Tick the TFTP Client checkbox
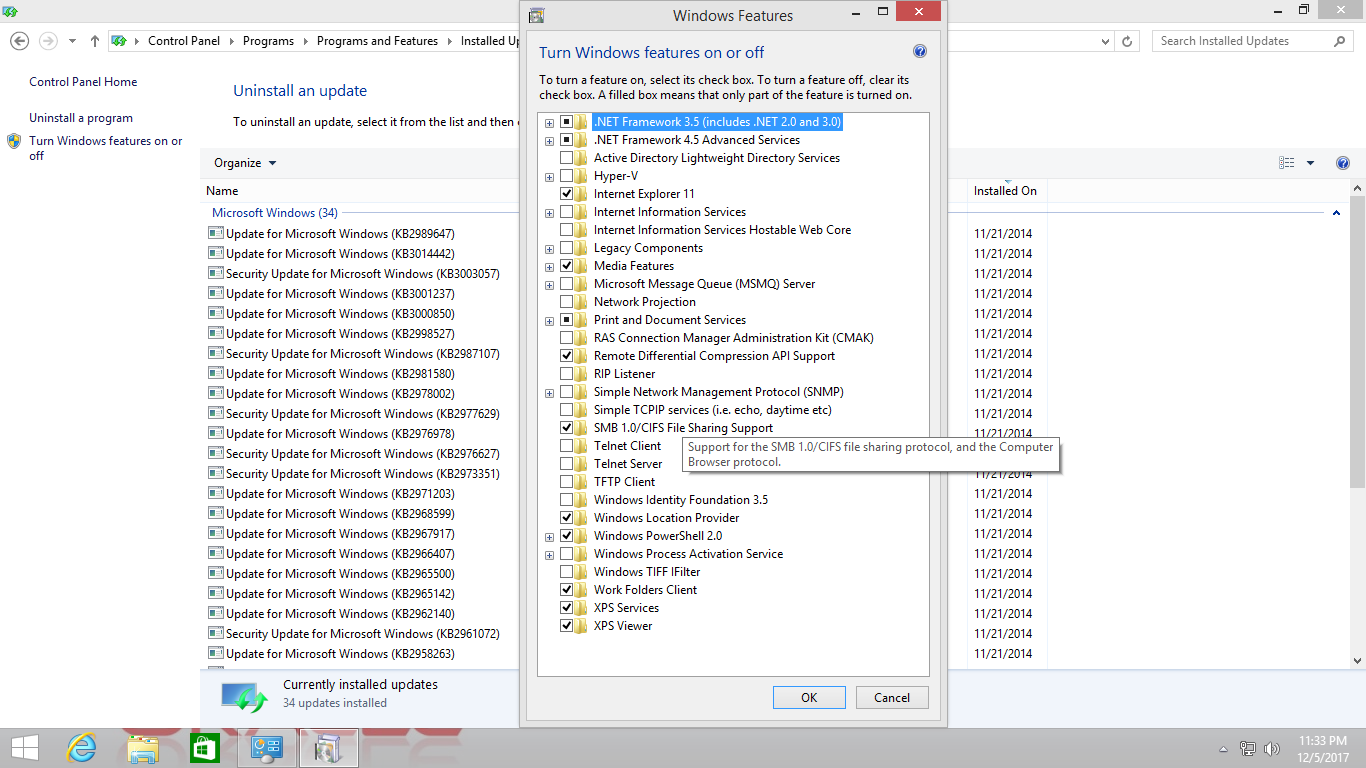Screen dimensions: 1366x768 (x=567, y=482)
